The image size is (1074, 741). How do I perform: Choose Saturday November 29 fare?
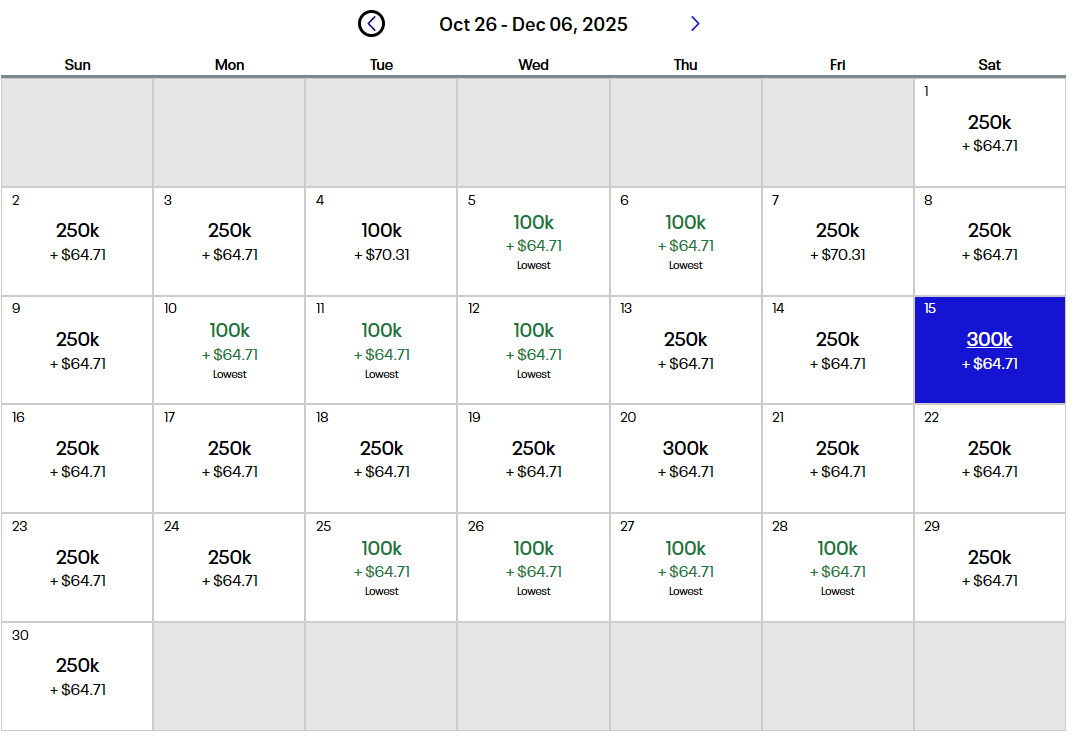(989, 567)
